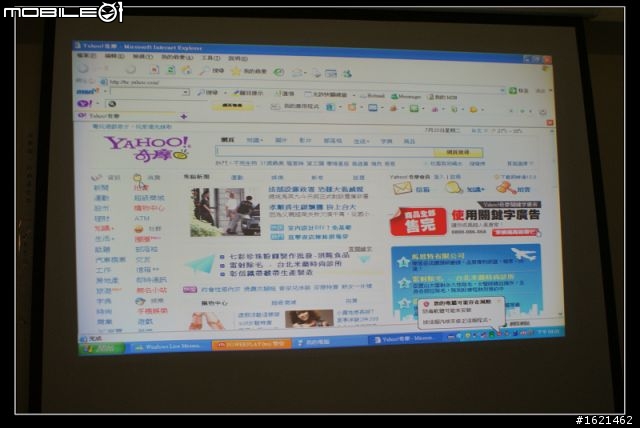Switch to Windows Live Messenger taskbar button
This screenshot has height=428, width=640.
point(167,346)
